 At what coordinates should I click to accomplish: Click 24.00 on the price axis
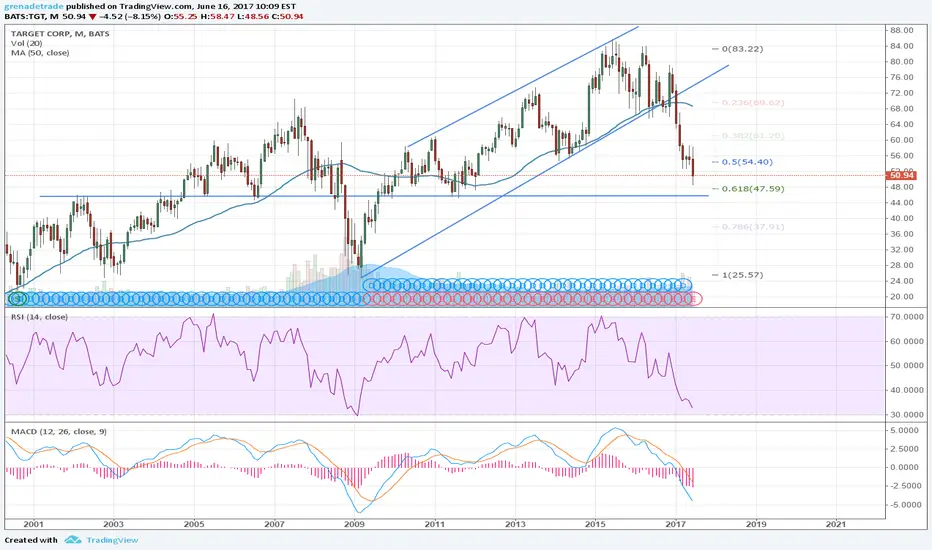902,281
